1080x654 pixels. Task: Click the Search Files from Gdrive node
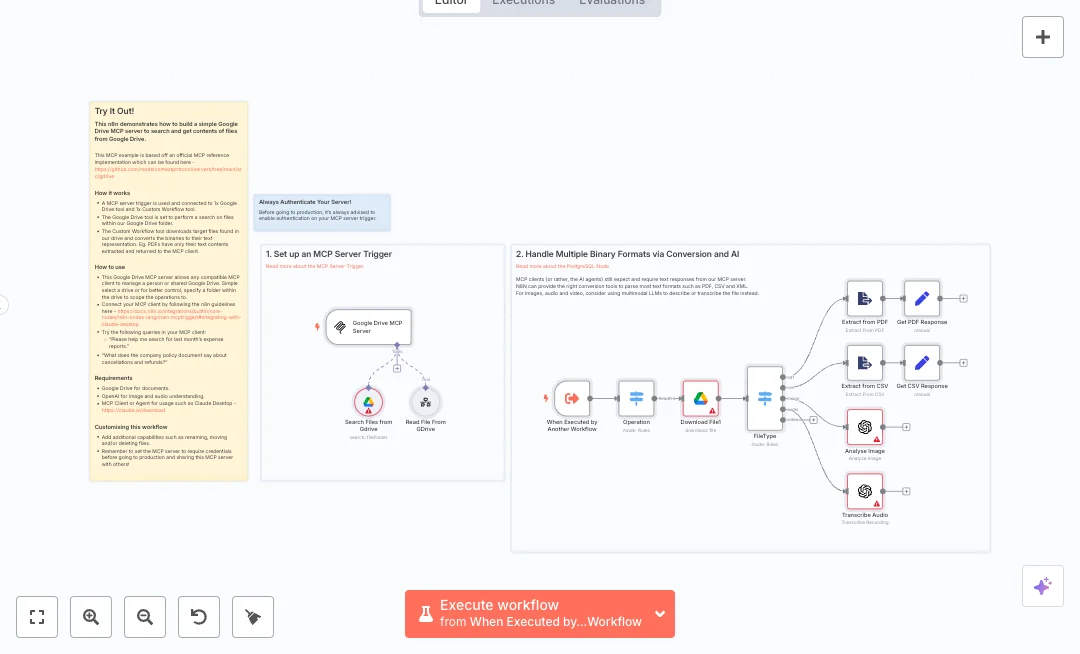(x=368, y=402)
